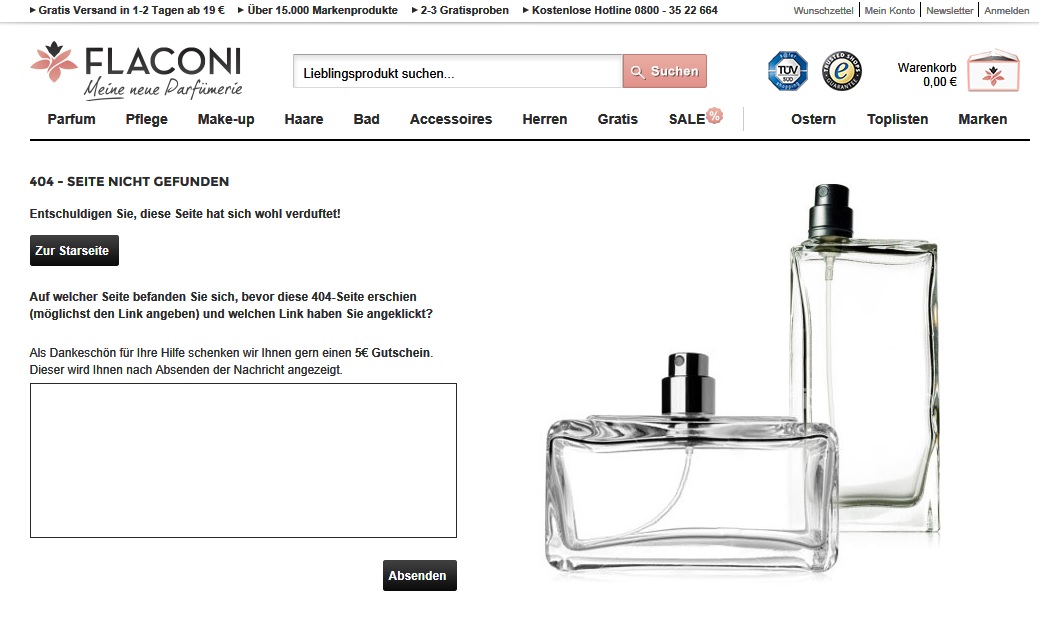Submit the message with Absenden
This screenshot has height=621, width=1039.
coord(419,575)
